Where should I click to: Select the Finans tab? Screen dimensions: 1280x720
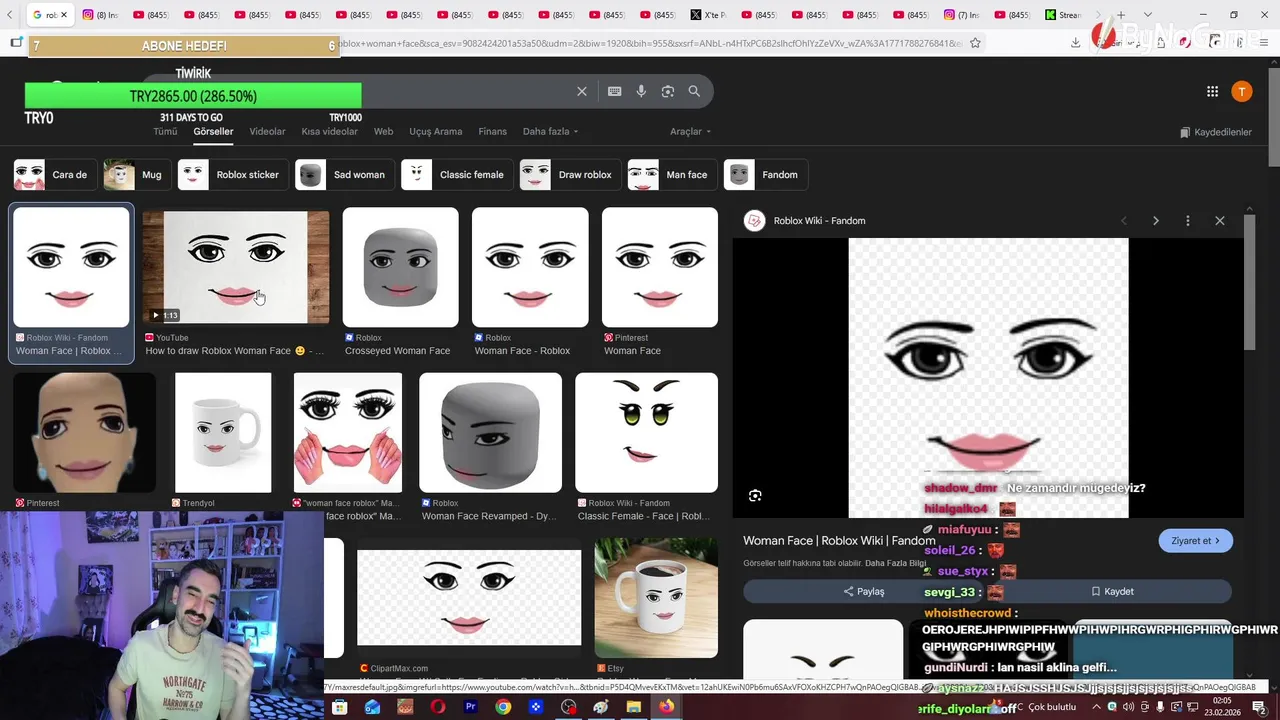[x=493, y=131]
